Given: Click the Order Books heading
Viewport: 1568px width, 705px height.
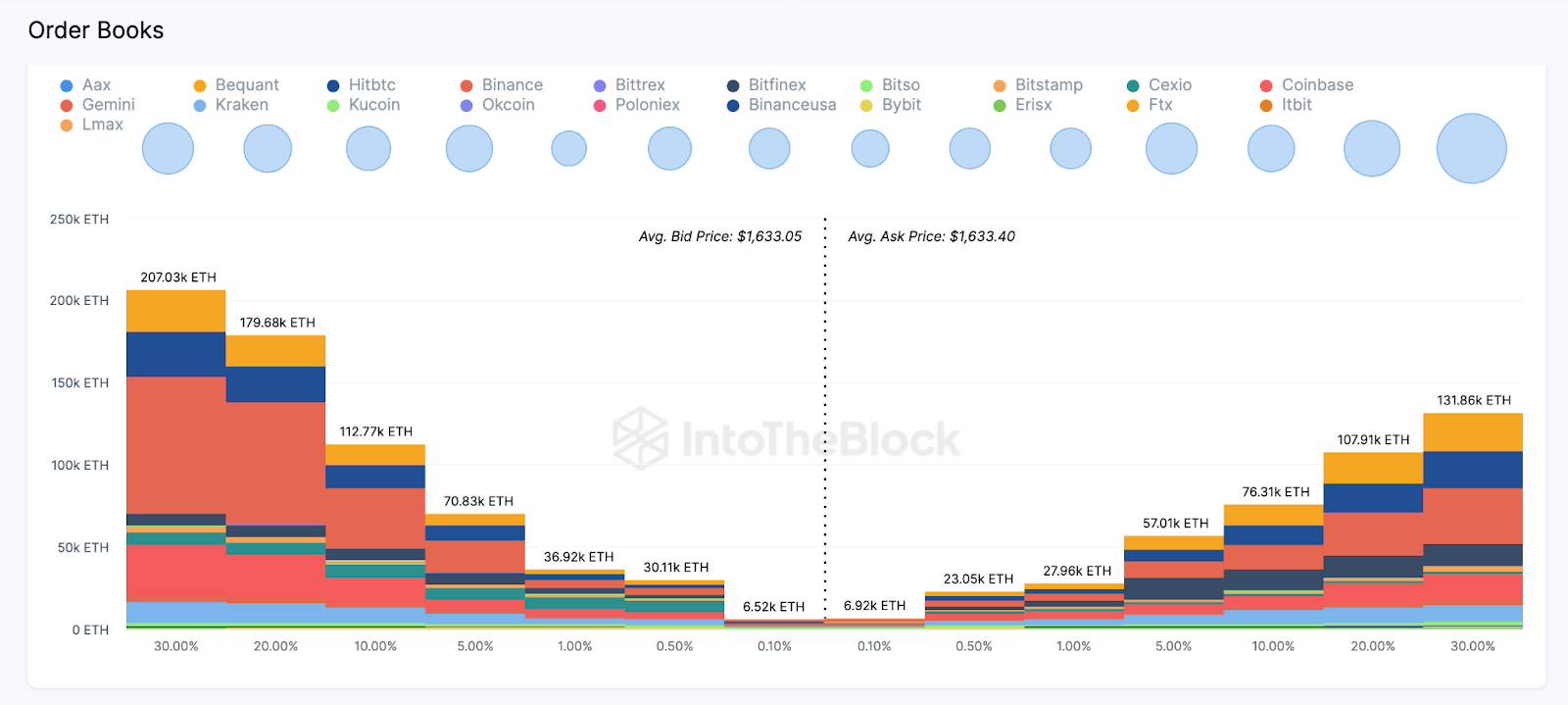Looking at the screenshot, I should [x=96, y=30].
